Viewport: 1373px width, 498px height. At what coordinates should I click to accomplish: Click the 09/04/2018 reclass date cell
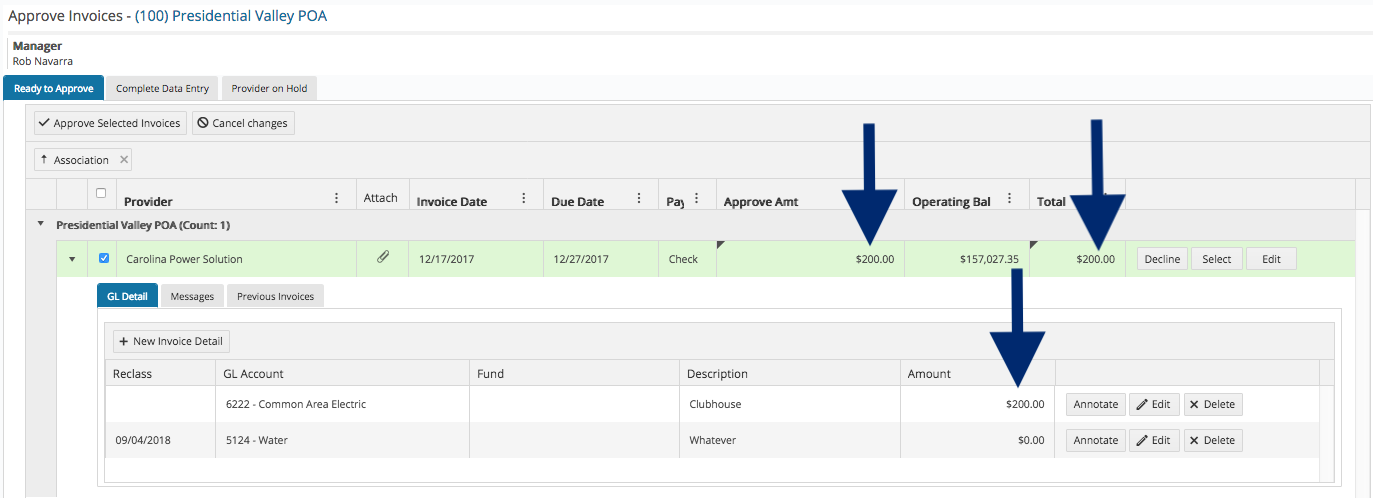coord(160,440)
